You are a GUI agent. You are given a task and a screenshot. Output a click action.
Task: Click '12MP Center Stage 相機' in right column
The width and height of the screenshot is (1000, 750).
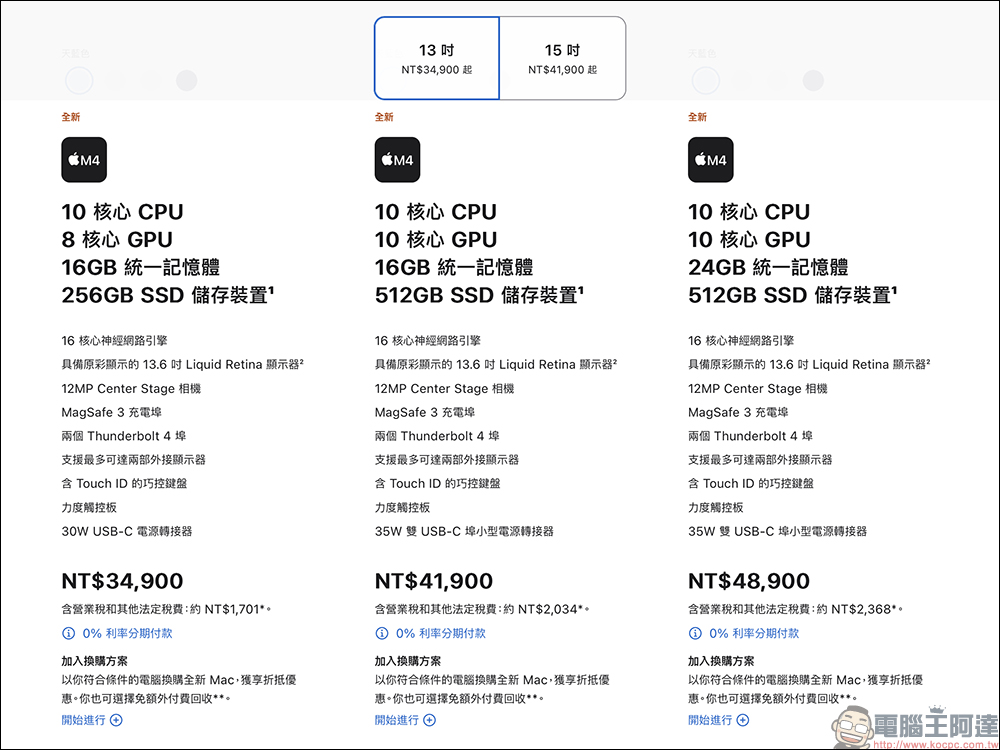(x=758, y=388)
